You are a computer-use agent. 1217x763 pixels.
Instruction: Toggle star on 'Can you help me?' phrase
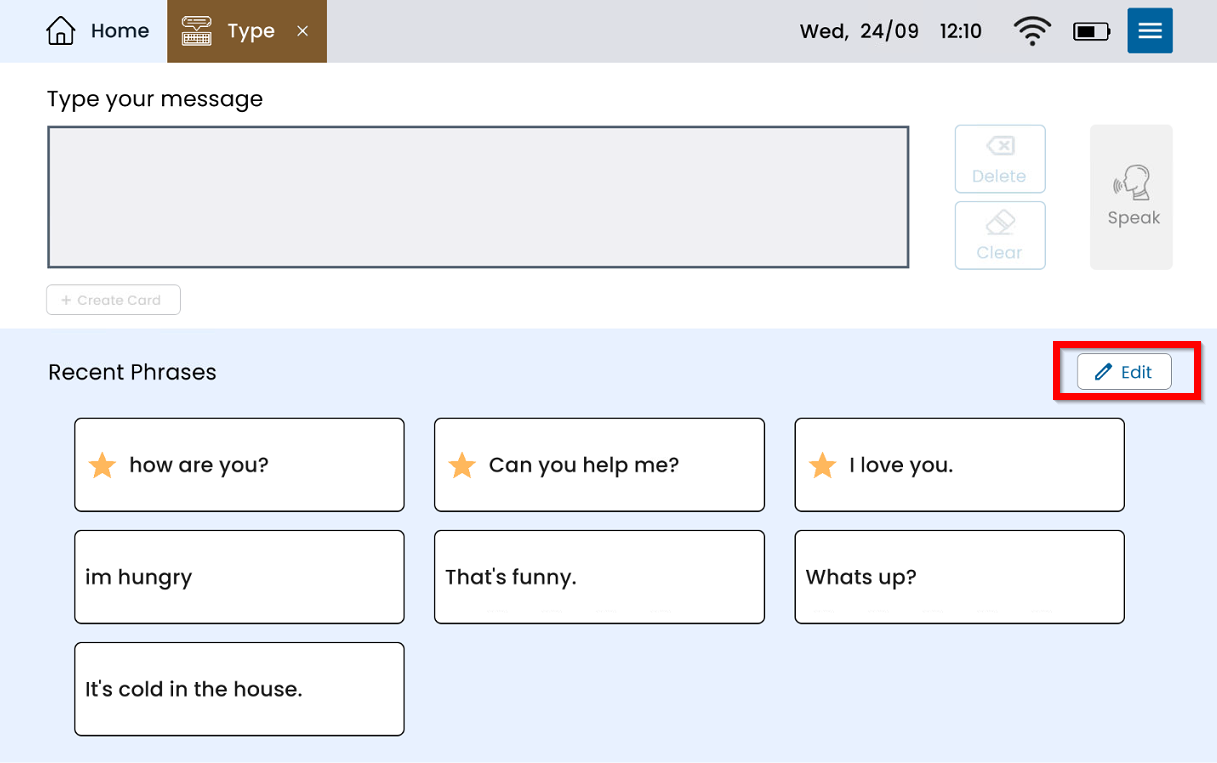462,465
